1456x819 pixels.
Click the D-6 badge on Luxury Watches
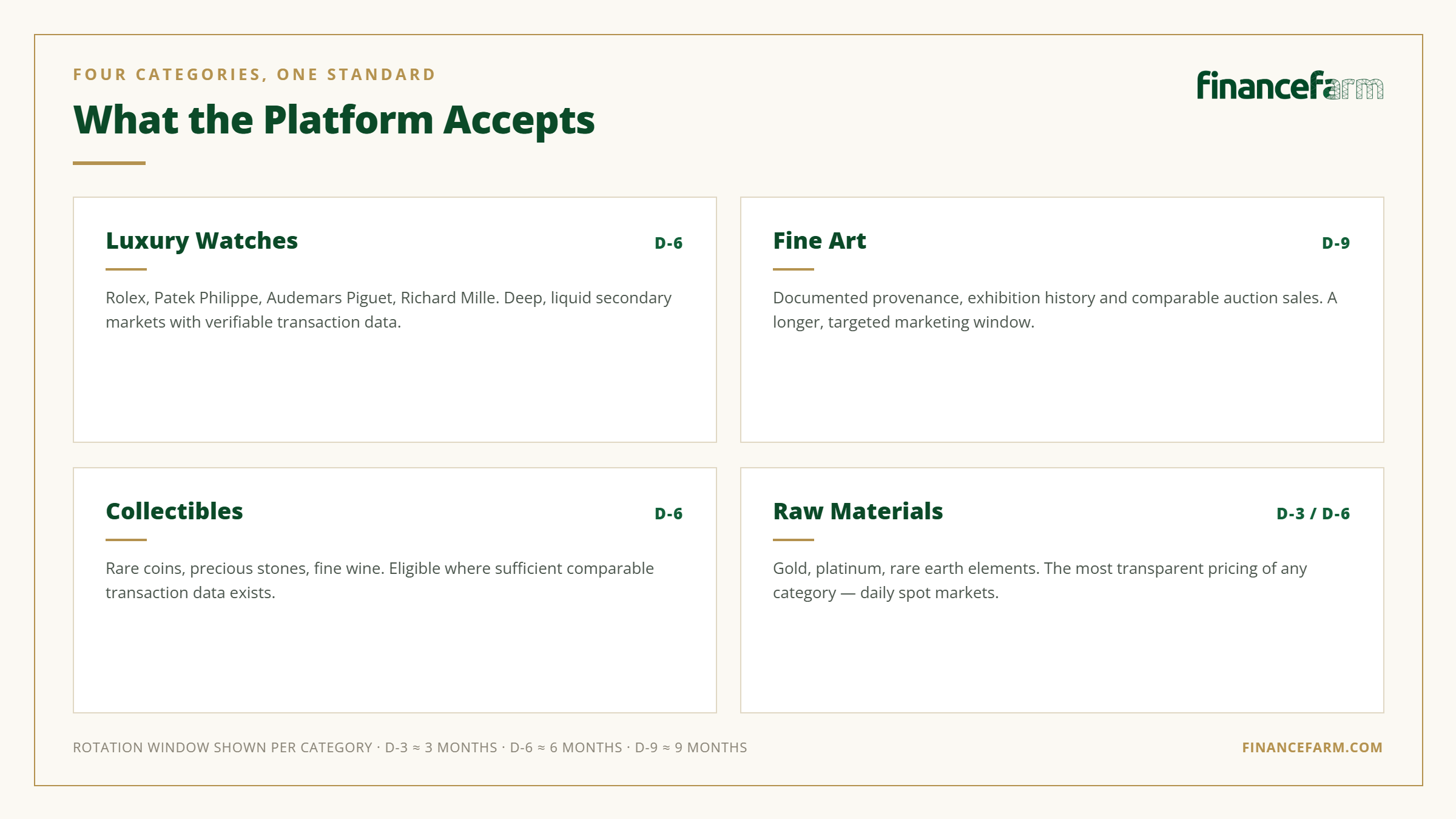(x=669, y=243)
